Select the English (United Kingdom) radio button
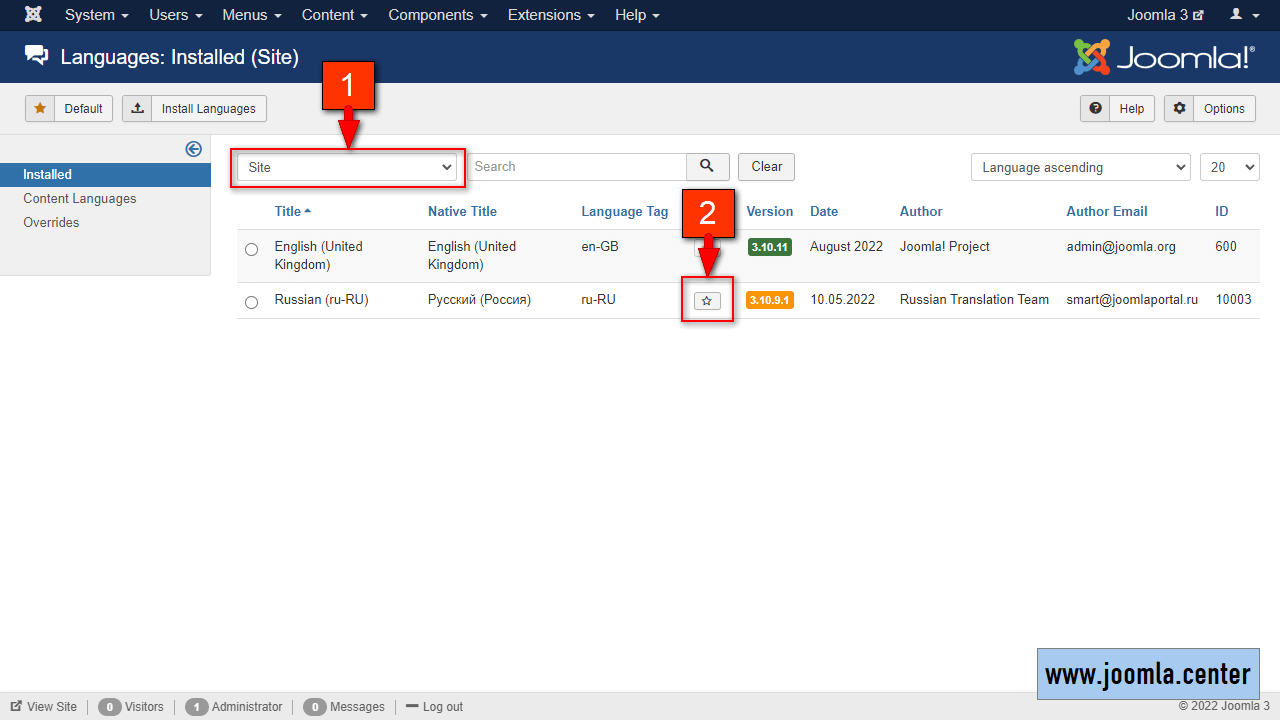 click(x=251, y=249)
